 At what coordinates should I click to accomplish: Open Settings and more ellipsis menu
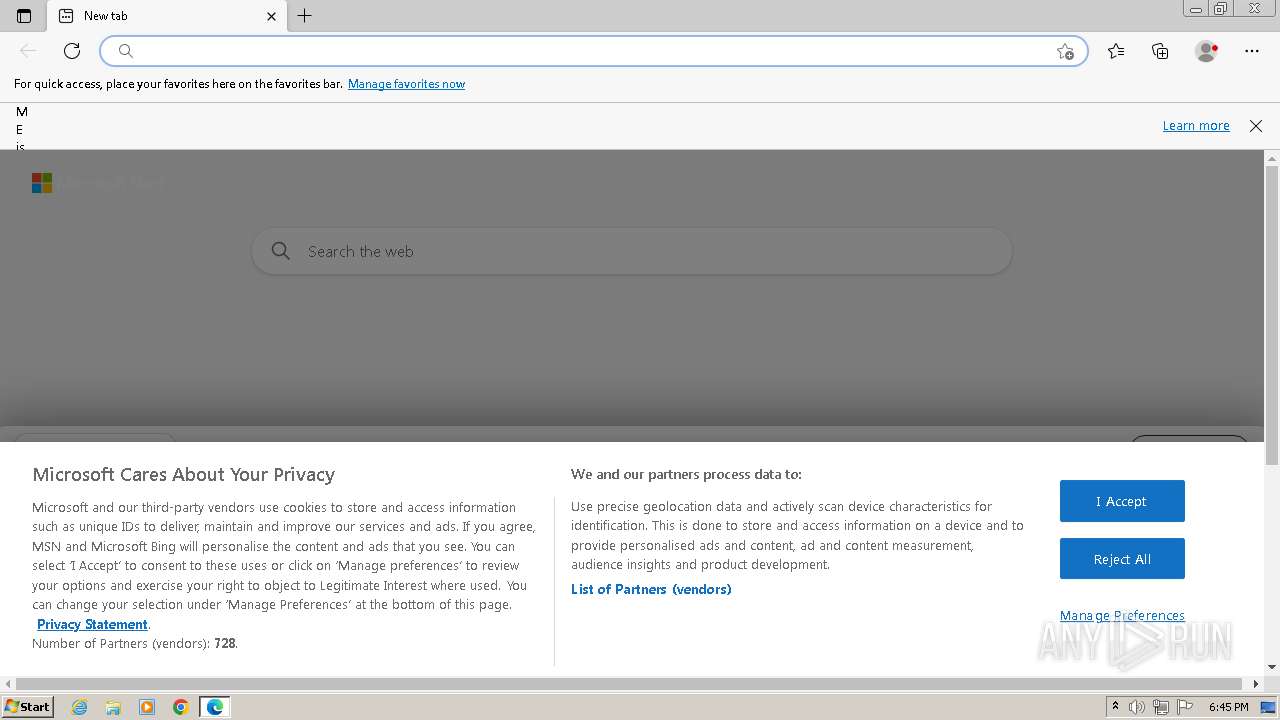click(1252, 51)
